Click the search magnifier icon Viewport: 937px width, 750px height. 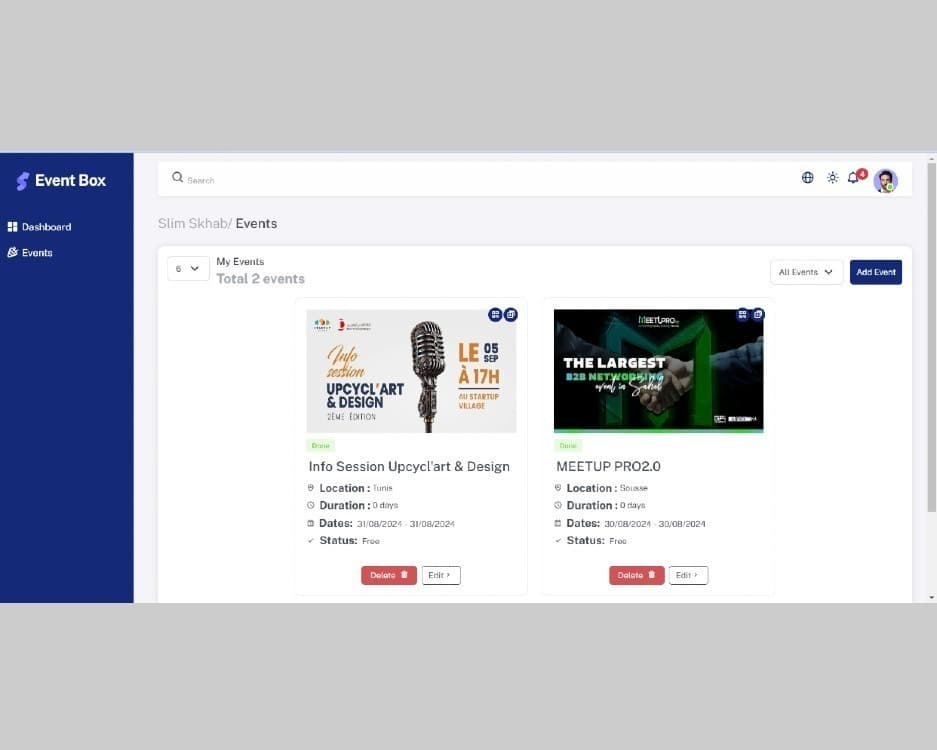click(177, 178)
